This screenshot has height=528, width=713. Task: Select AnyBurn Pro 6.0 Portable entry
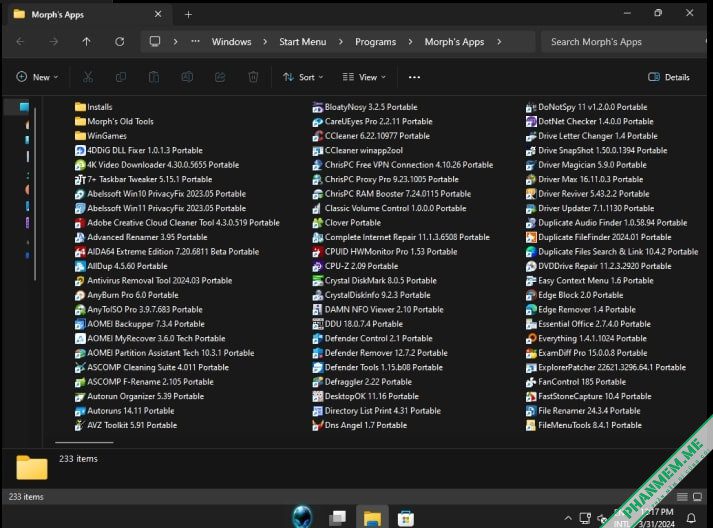(x=126, y=295)
